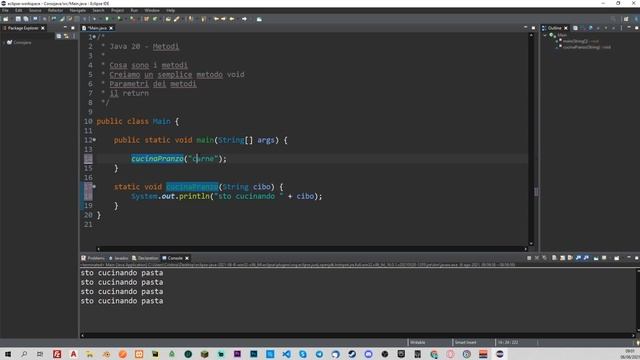This screenshot has width=640, height=360.
Task: Fold the comment block at line 1
Action: tap(94, 37)
